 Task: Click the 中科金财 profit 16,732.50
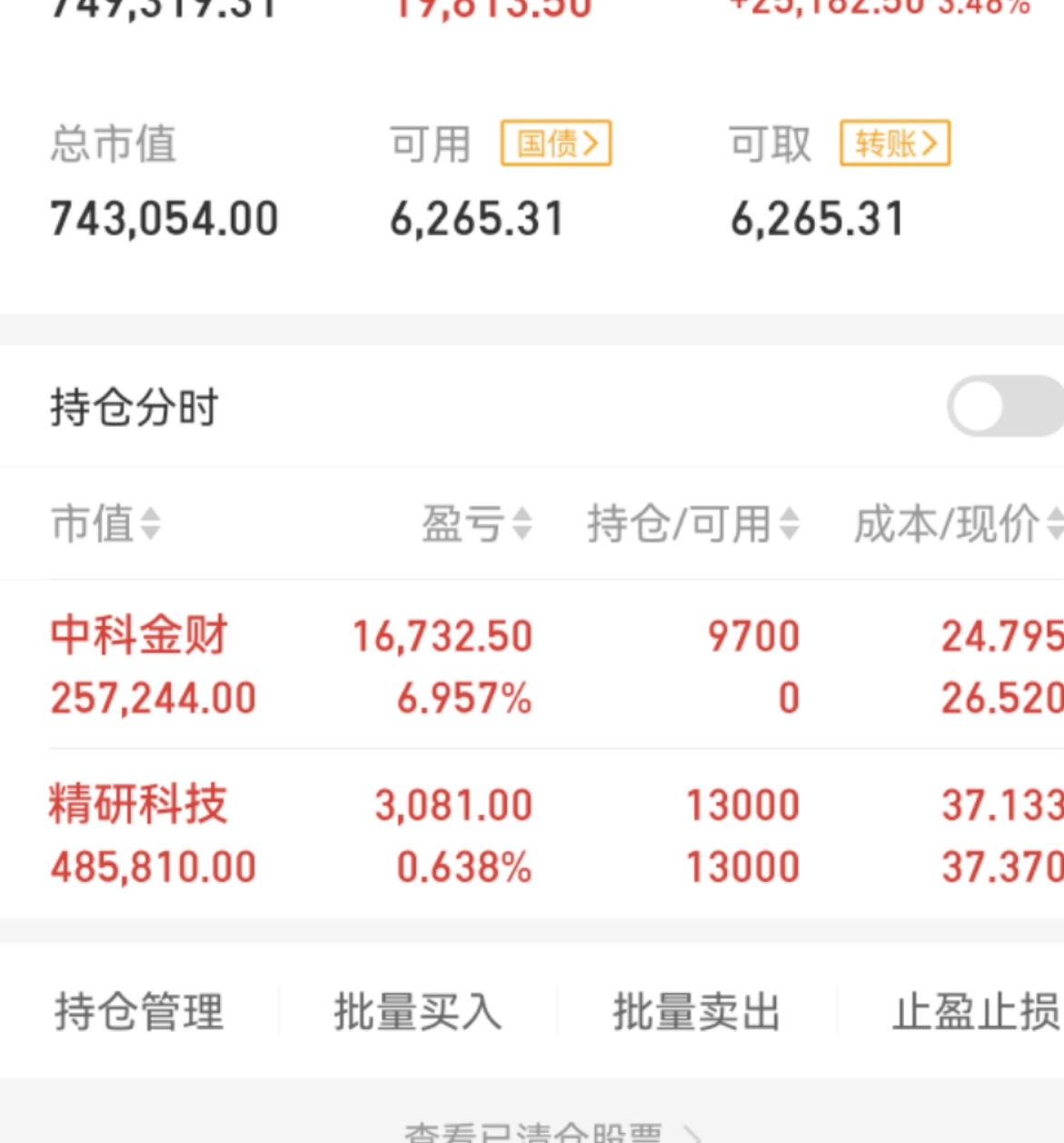(443, 636)
